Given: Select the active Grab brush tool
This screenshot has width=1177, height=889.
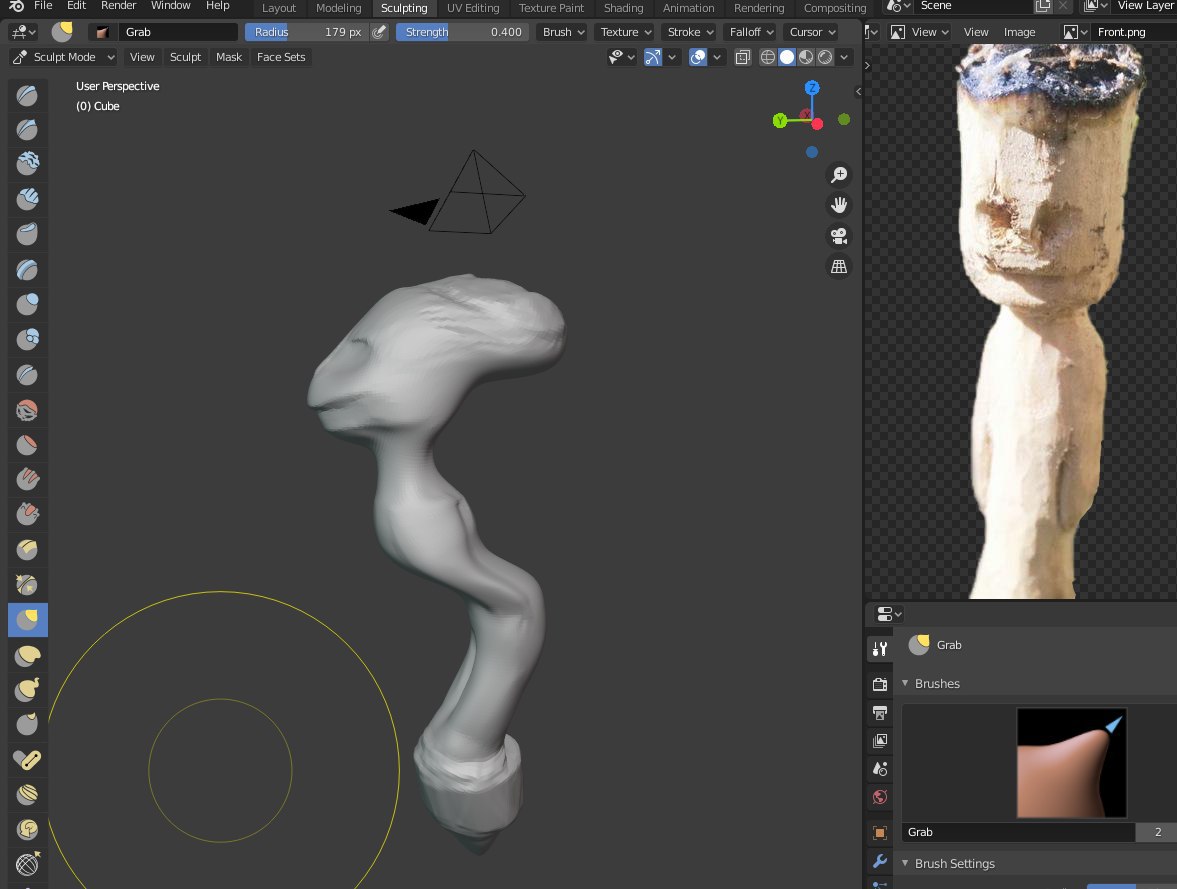Looking at the screenshot, I should (x=28, y=619).
